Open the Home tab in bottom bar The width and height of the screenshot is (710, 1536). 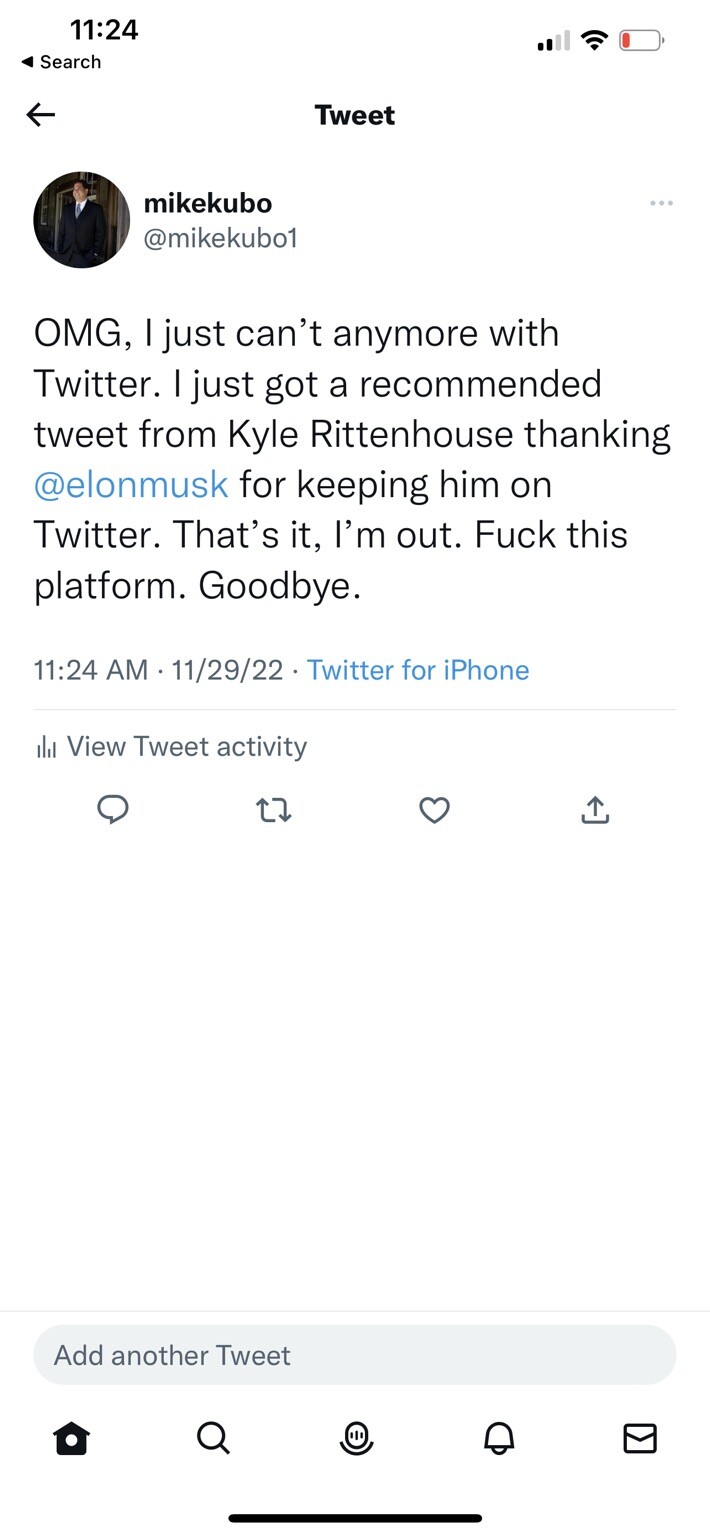point(72,1438)
